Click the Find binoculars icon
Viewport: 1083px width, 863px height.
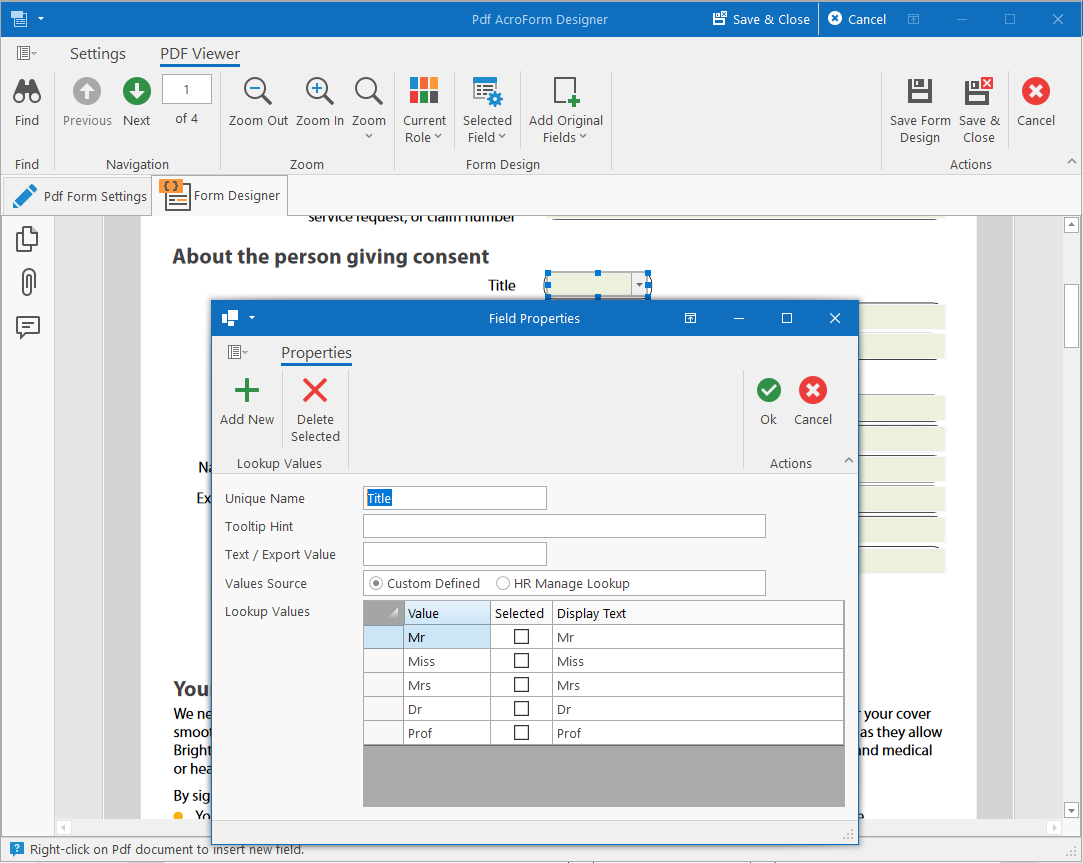coord(27,91)
